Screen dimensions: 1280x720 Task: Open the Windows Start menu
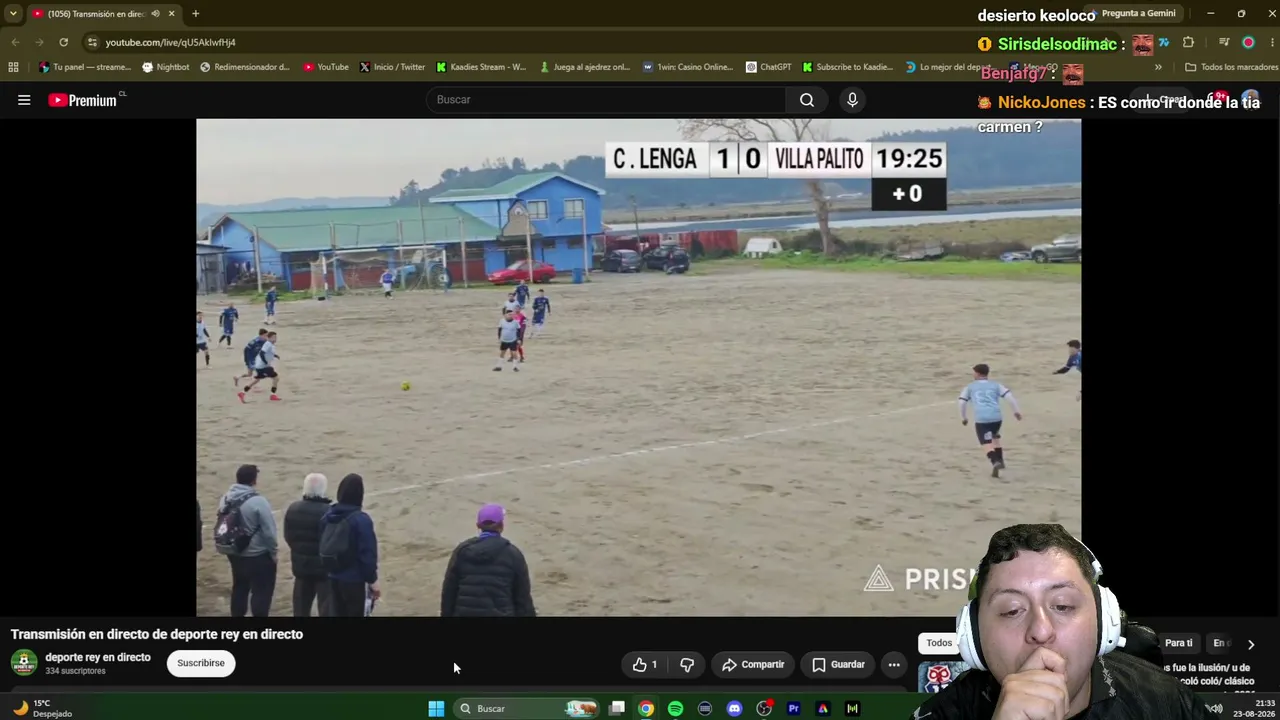click(x=436, y=708)
